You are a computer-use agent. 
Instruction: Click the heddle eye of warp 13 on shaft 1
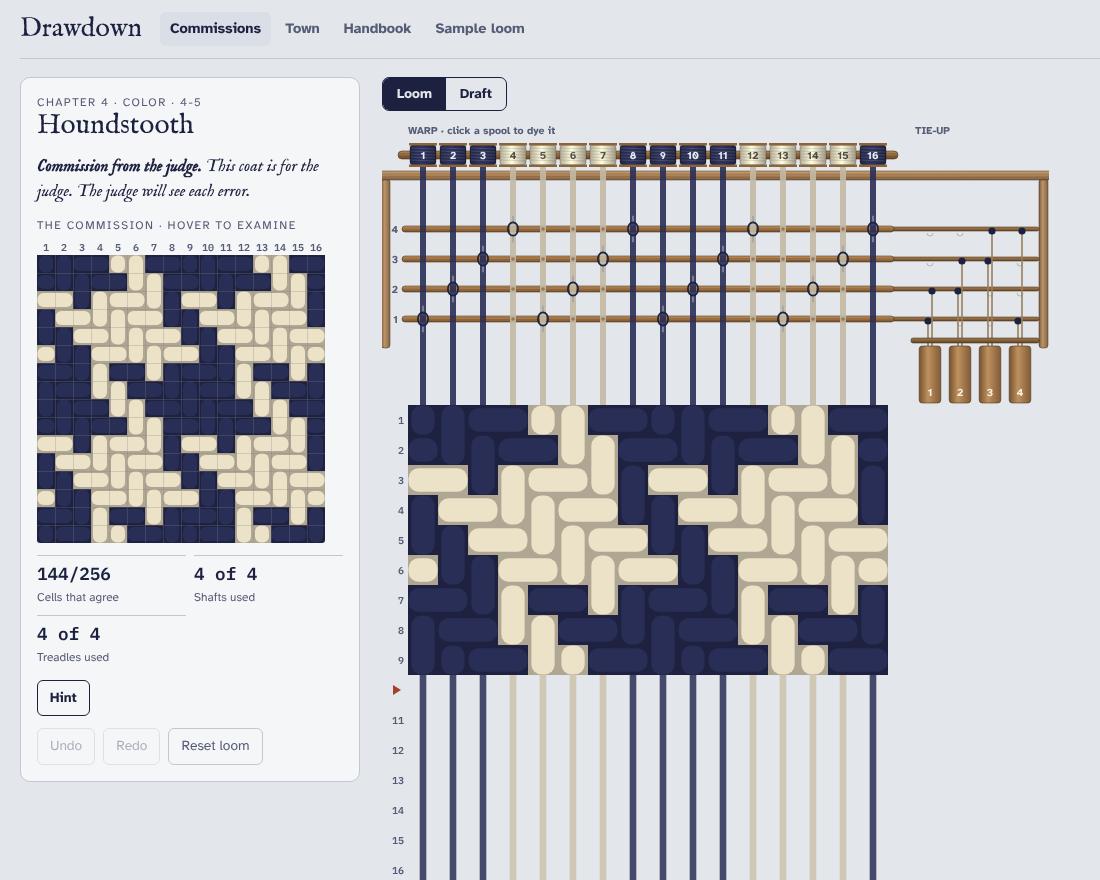tap(783, 319)
